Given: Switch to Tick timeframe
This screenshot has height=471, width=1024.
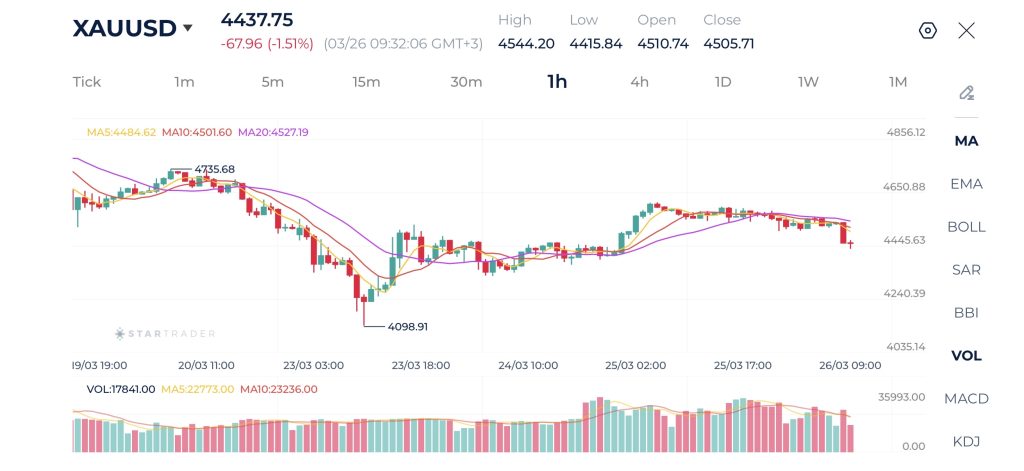Looking at the screenshot, I should 87,82.
